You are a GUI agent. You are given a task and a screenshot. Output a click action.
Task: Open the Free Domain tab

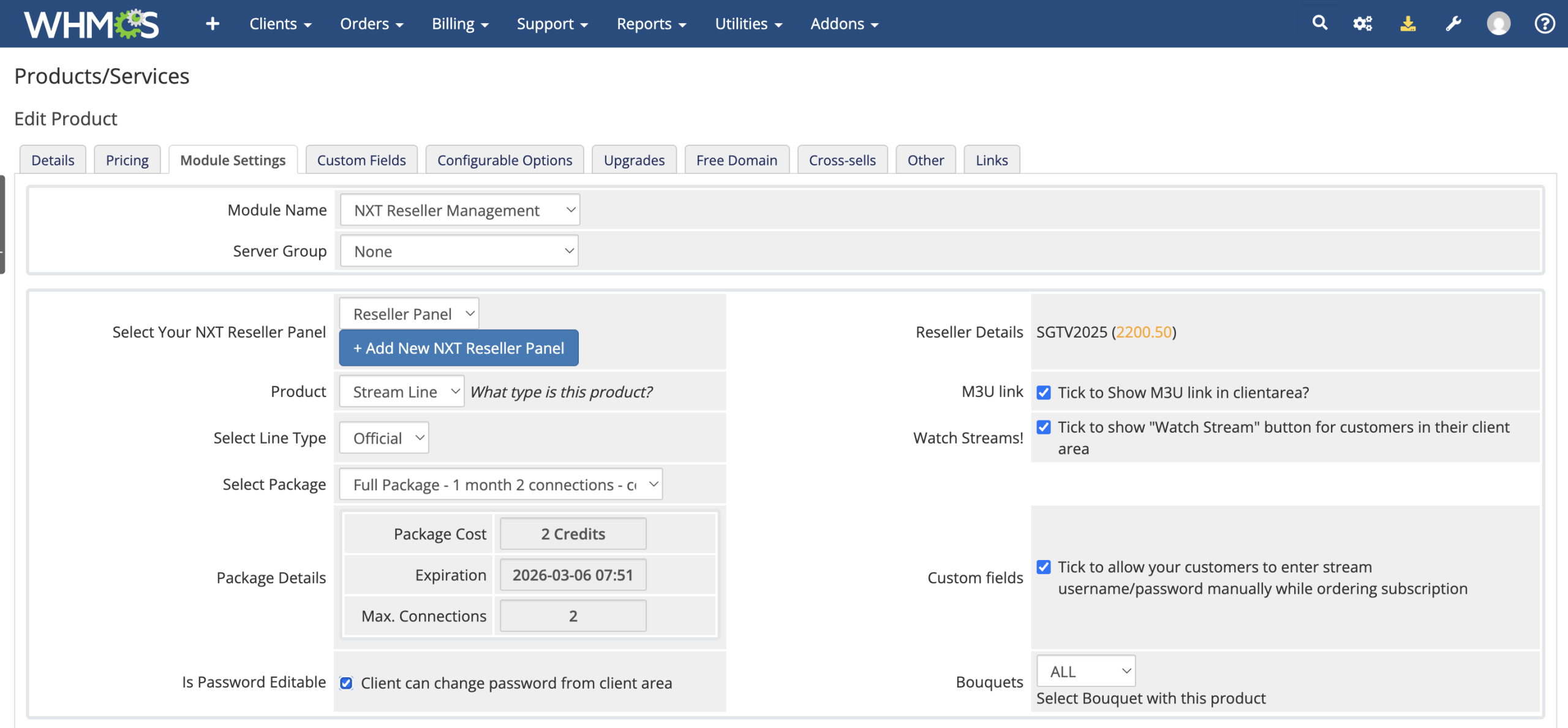click(737, 160)
